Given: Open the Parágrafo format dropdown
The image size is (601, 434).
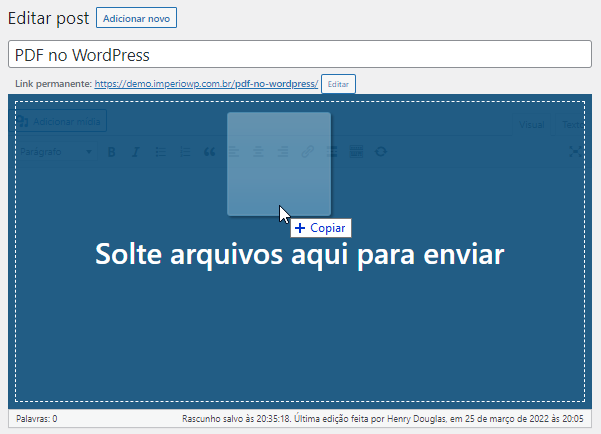Looking at the screenshot, I should pyautogui.click(x=56, y=152).
